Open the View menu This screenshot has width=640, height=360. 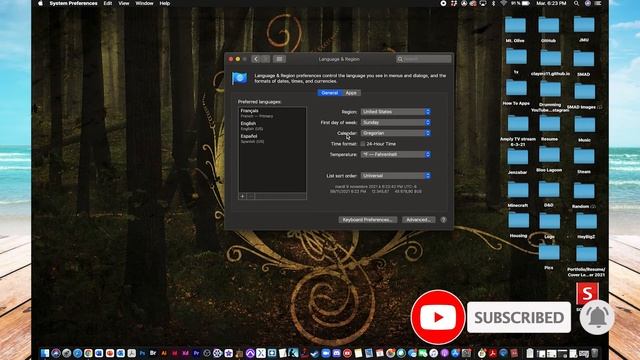(124, 3)
